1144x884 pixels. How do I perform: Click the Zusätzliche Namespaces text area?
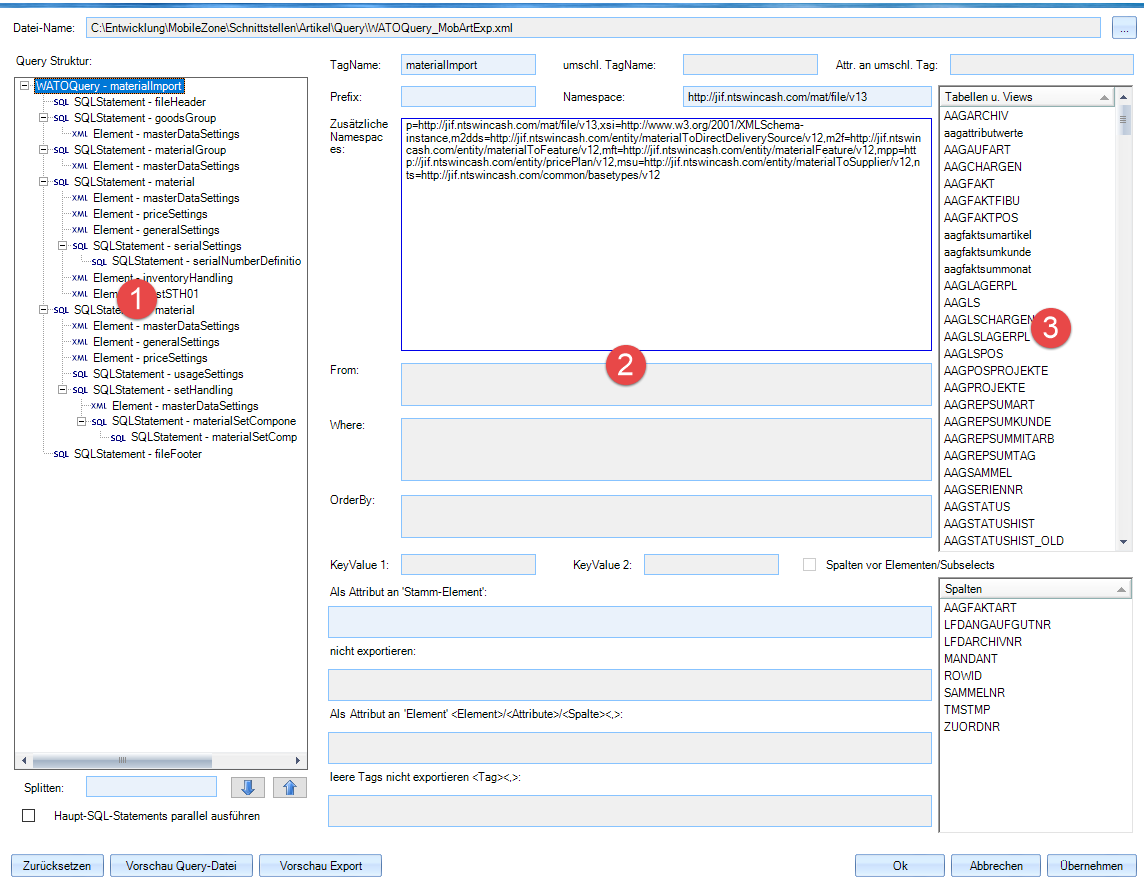pos(666,234)
